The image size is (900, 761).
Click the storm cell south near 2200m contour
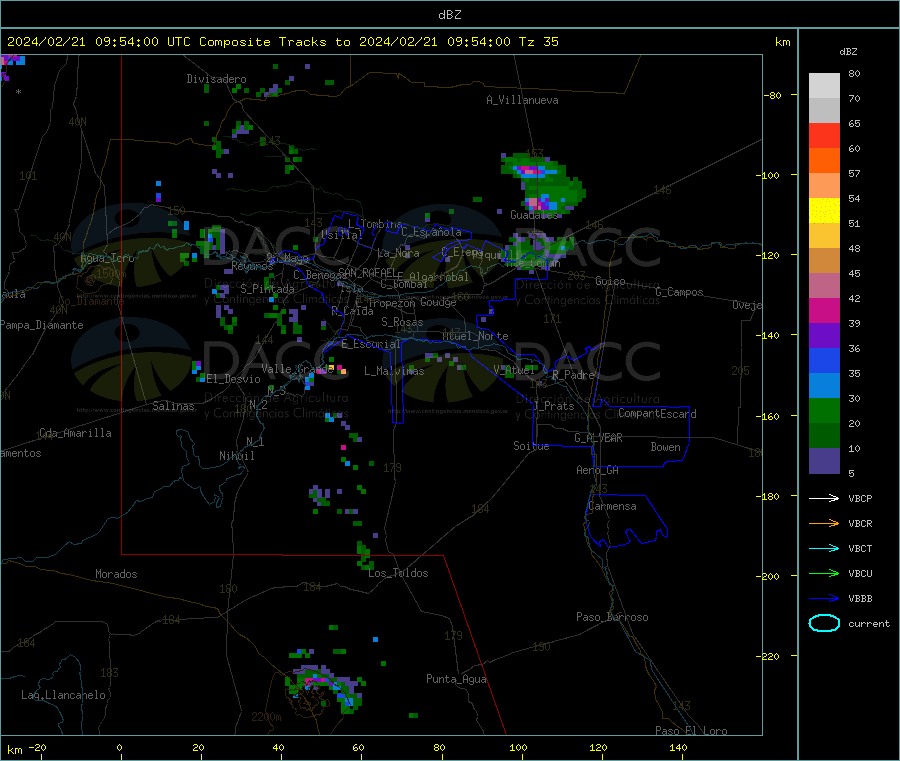coord(325,688)
